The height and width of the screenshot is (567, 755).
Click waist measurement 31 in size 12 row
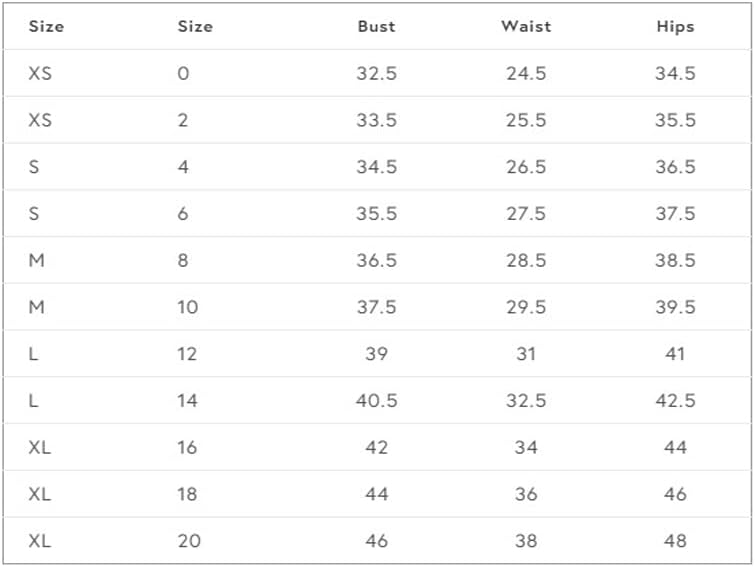click(x=526, y=354)
